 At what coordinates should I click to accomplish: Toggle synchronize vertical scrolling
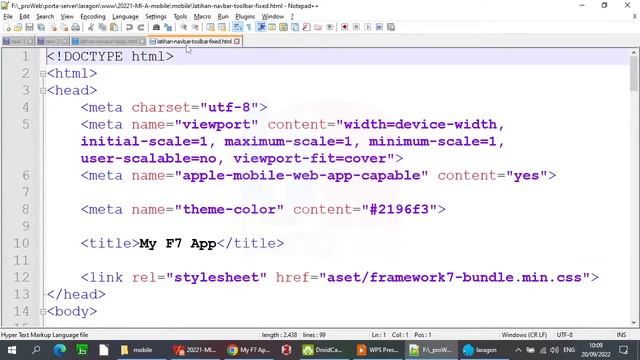click(x=210, y=27)
